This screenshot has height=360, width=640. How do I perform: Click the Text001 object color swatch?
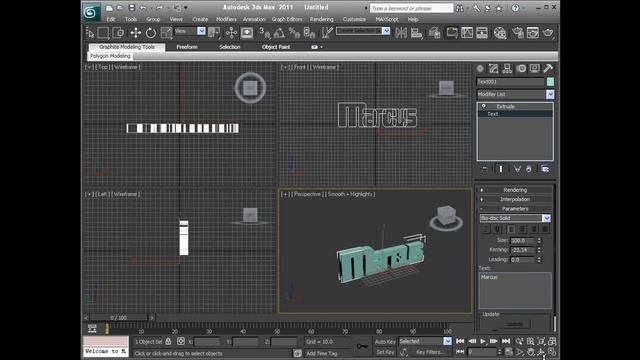click(550, 82)
